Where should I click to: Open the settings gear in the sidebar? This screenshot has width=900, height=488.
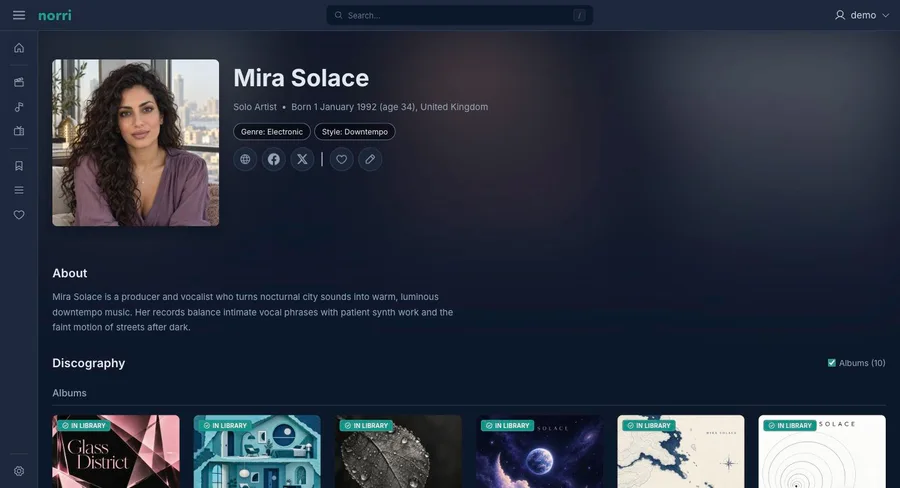point(19,471)
